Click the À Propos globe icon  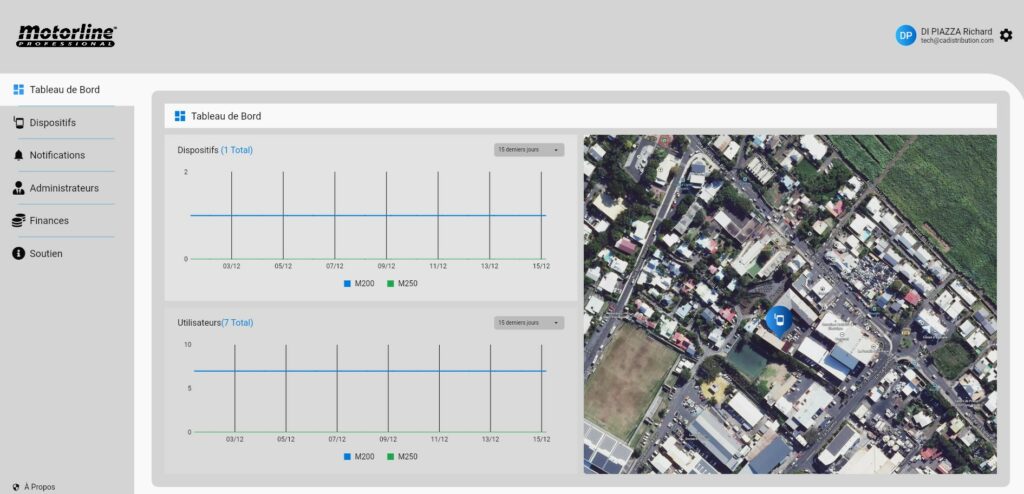tap(17, 487)
